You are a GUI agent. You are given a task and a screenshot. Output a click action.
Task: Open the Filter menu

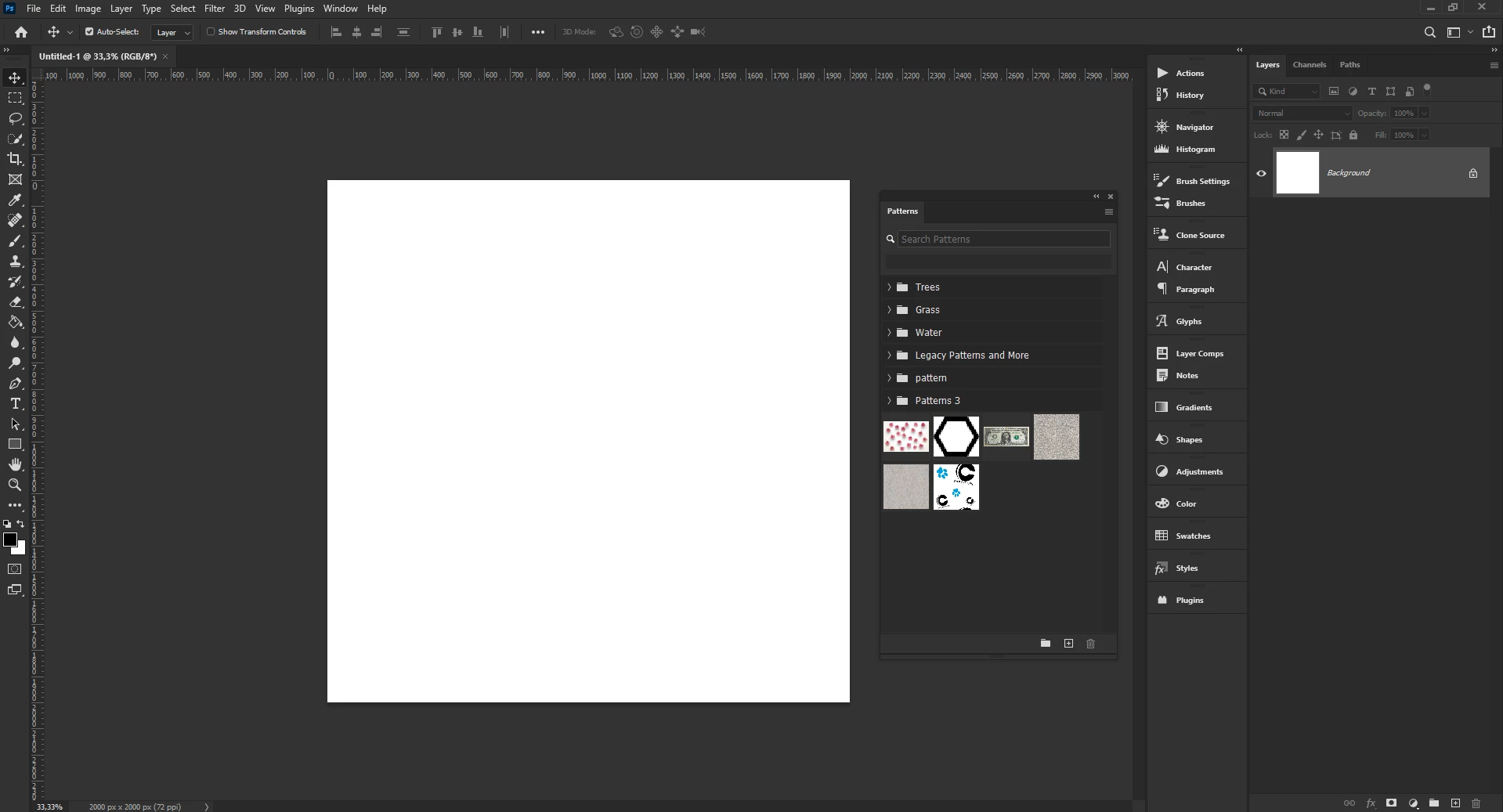pyautogui.click(x=214, y=9)
